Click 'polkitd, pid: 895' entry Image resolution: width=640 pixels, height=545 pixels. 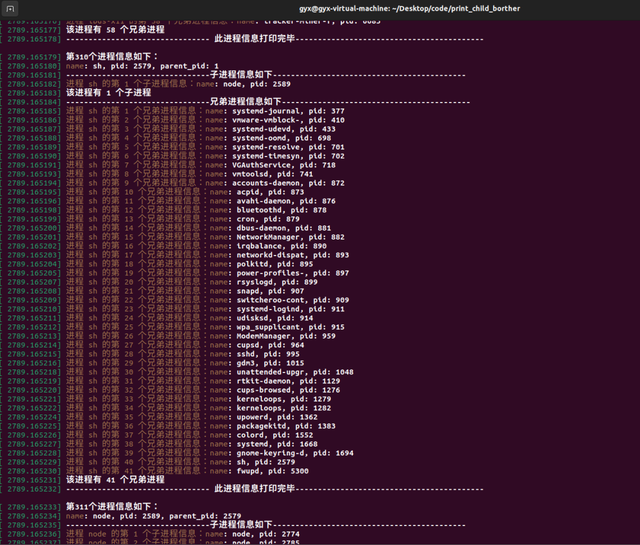(275, 264)
